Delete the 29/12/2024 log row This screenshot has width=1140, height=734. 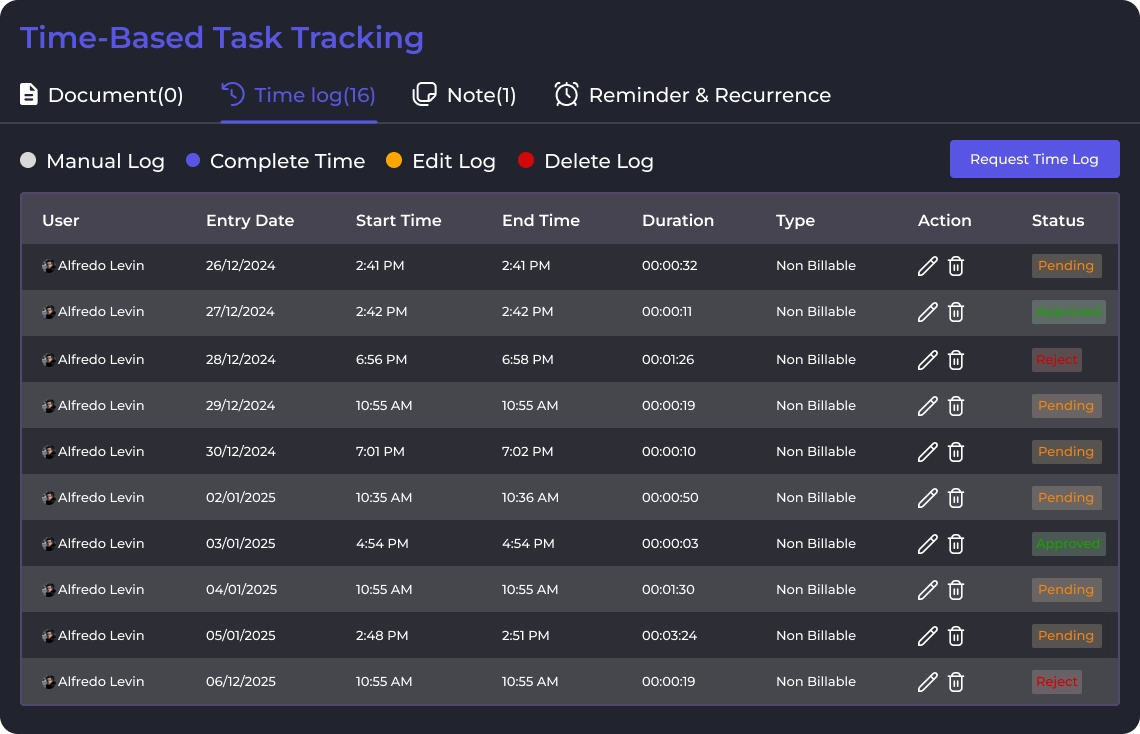(956, 406)
